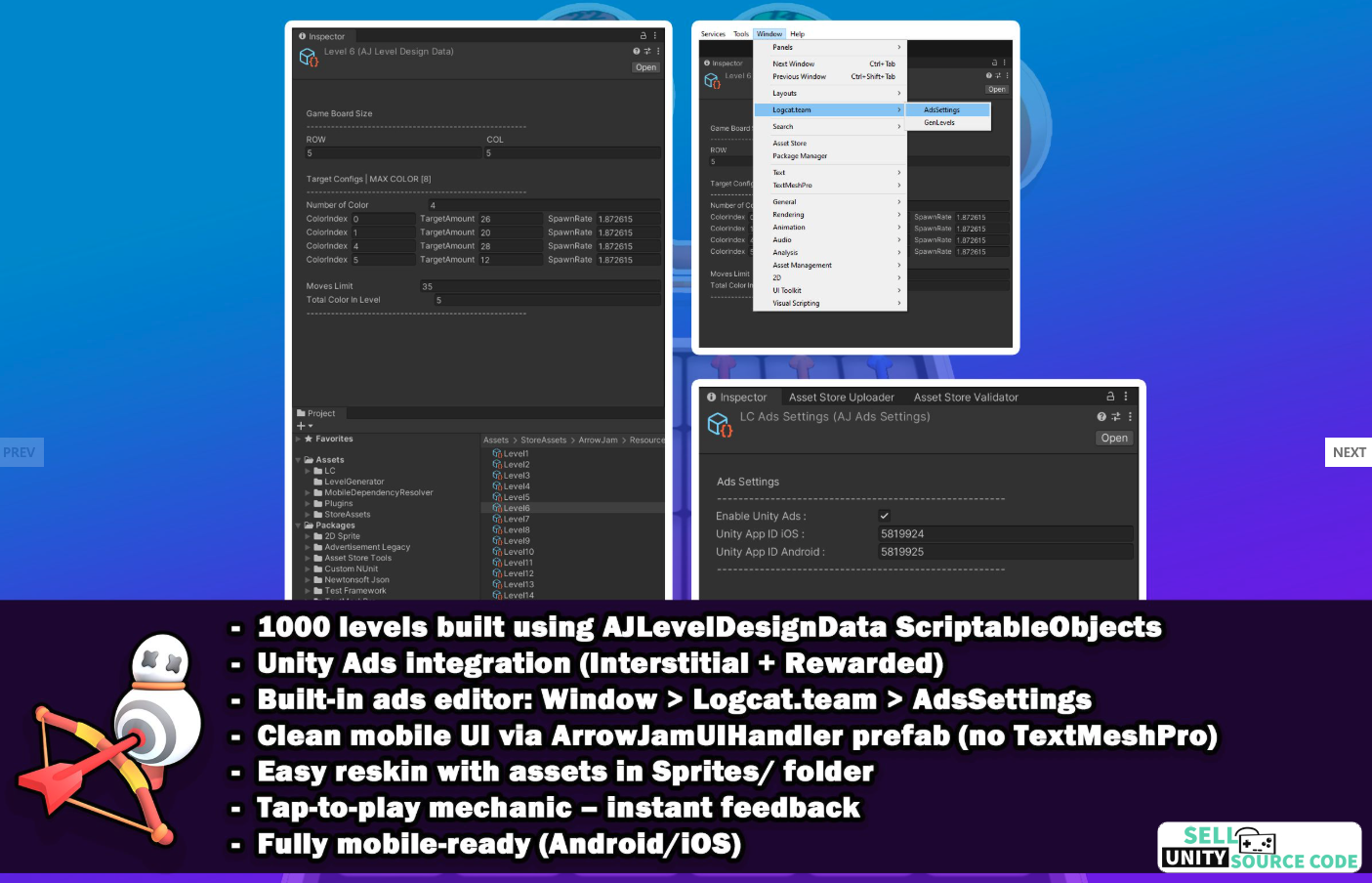Image resolution: width=1372 pixels, height=883 pixels.
Task: Click the COL value field
Action: point(573,153)
